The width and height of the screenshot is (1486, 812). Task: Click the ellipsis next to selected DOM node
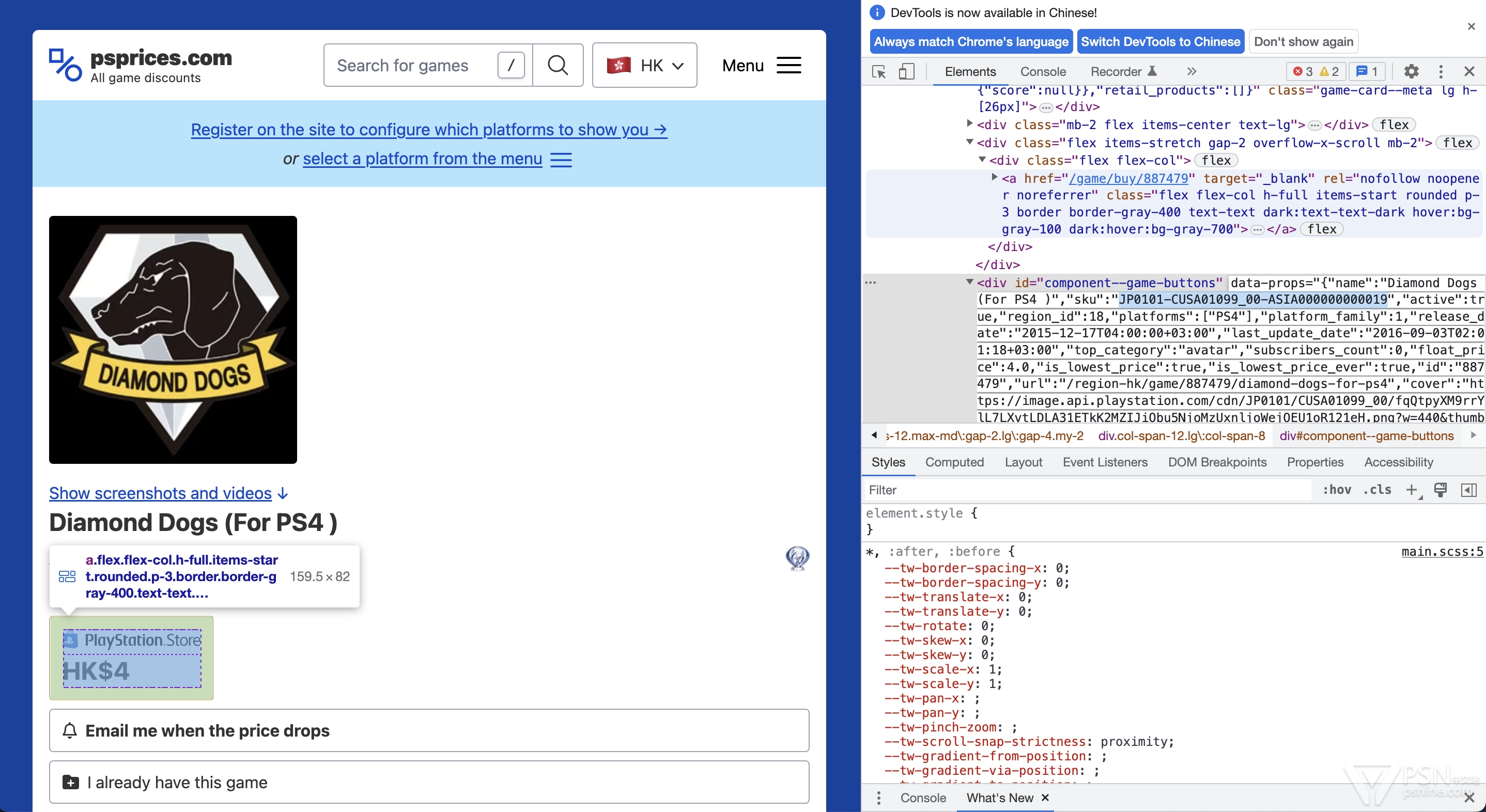(871, 283)
